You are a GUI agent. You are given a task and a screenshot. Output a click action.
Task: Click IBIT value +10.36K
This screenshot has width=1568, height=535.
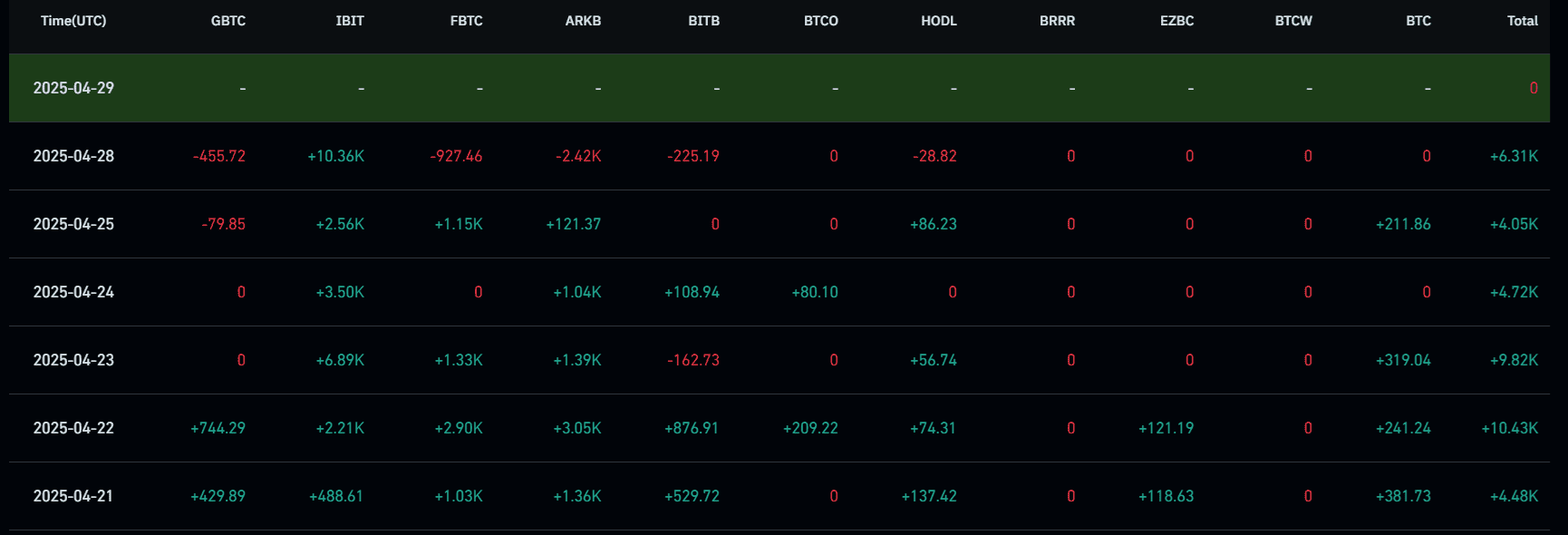pyautogui.click(x=336, y=156)
